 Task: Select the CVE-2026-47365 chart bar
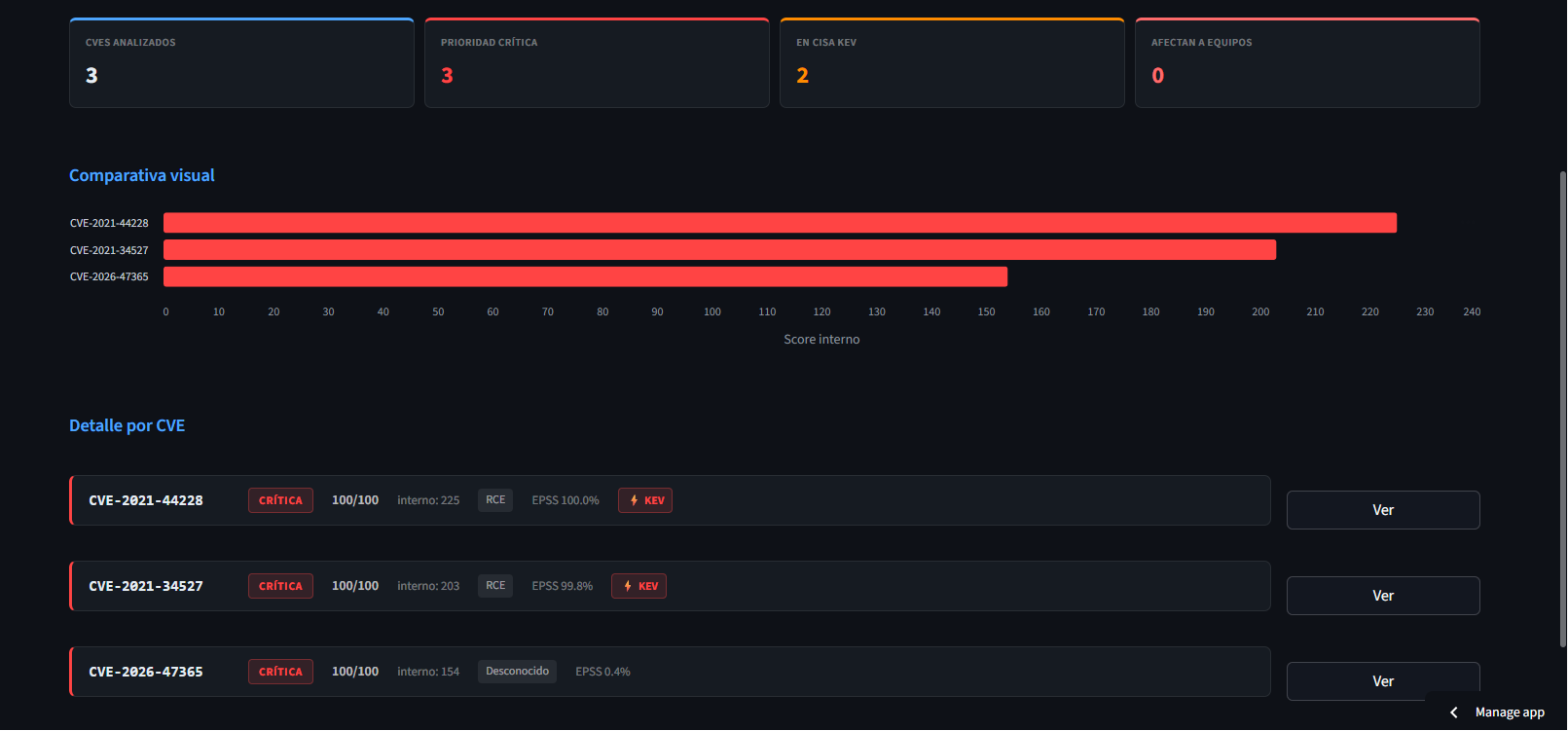pos(585,276)
